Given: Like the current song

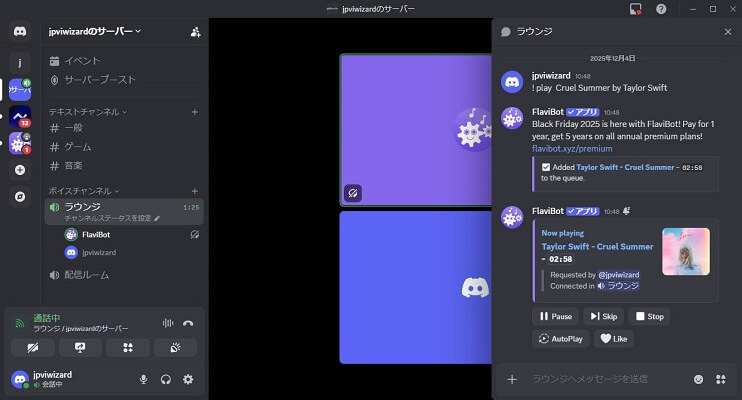Looking at the screenshot, I should [x=614, y=338].
